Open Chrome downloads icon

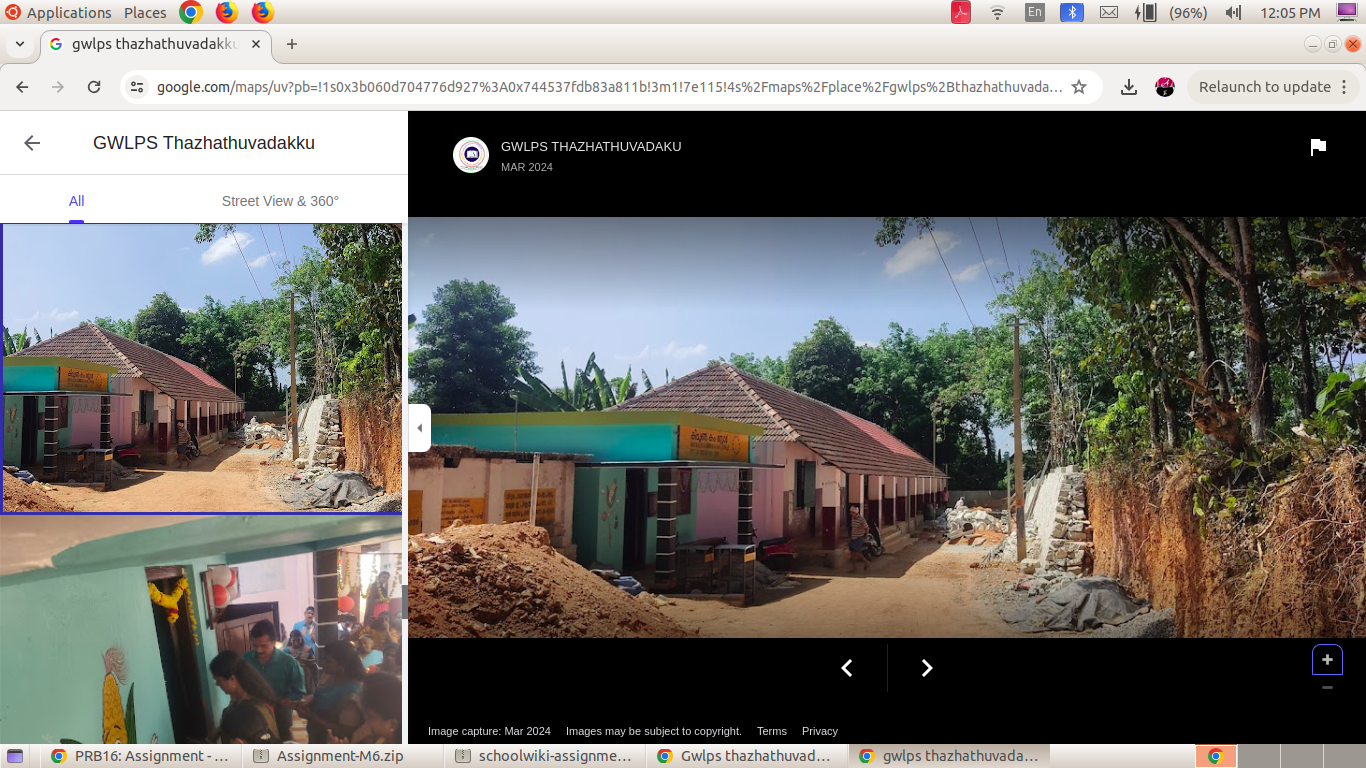pyautogui.click(x=1129, y=87)
